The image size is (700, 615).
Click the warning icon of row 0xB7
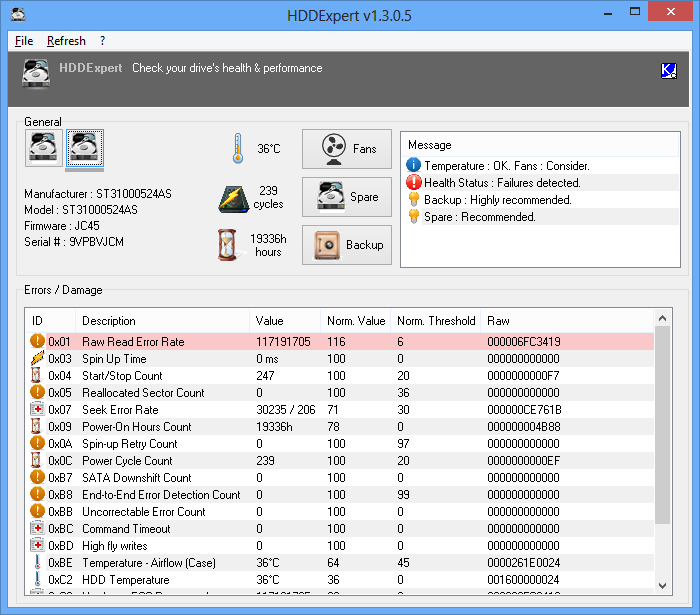37,477
